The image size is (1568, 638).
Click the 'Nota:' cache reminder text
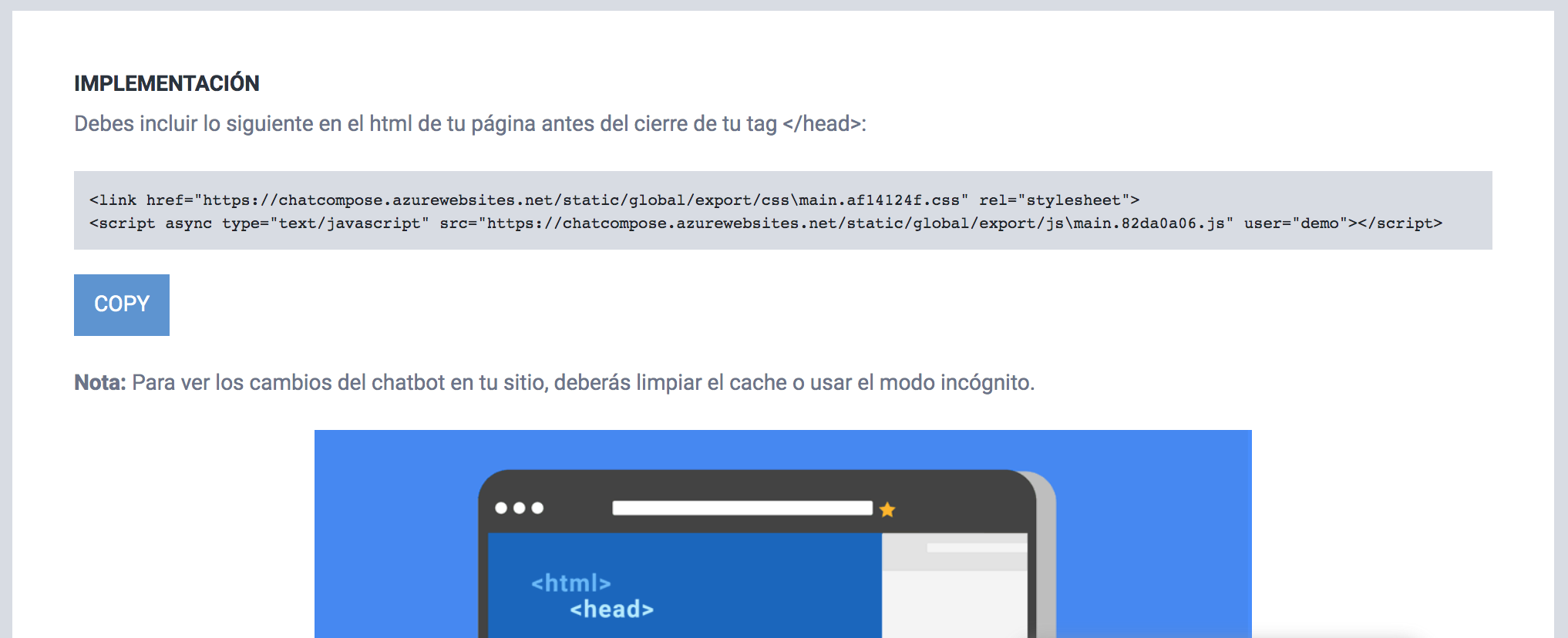click(x=554, y=383)
